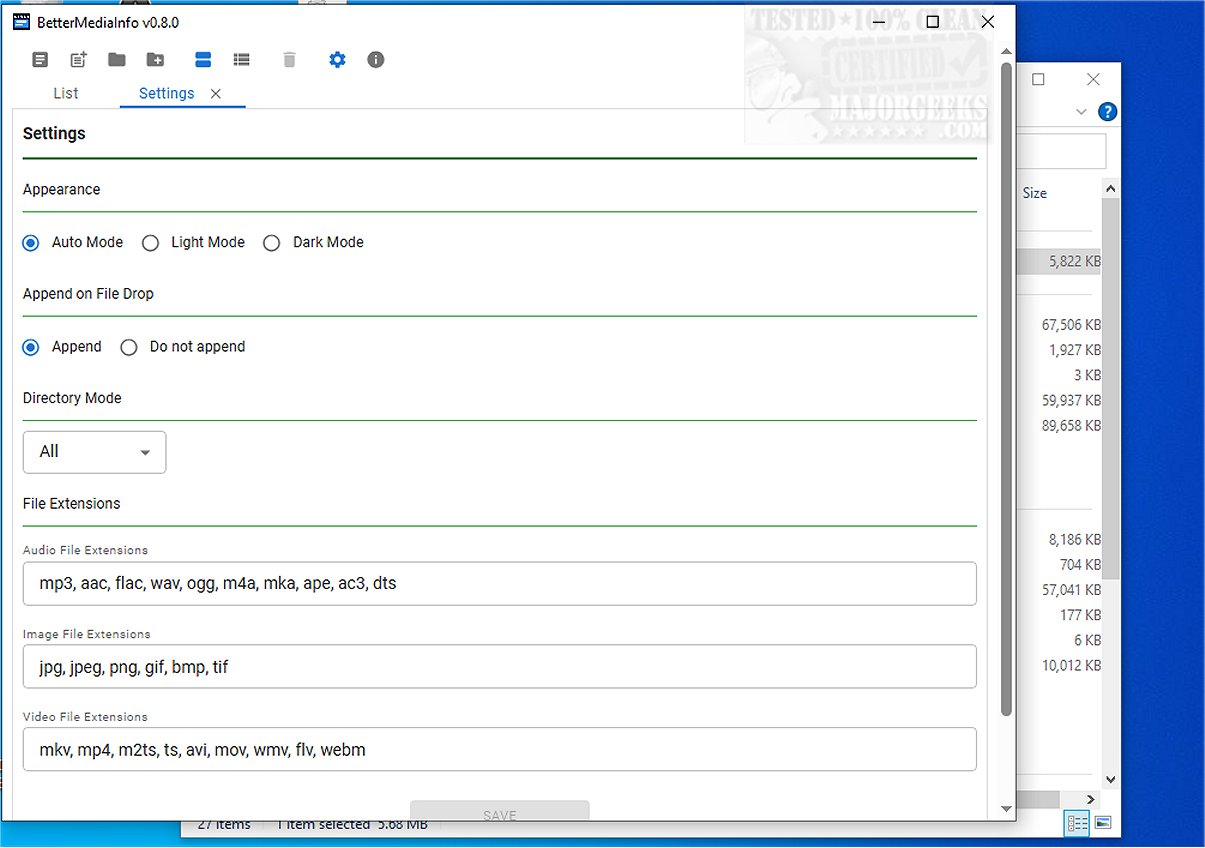Maximize the BetterMediaInfo window
Screen dimensions: 1205x848
932,22
